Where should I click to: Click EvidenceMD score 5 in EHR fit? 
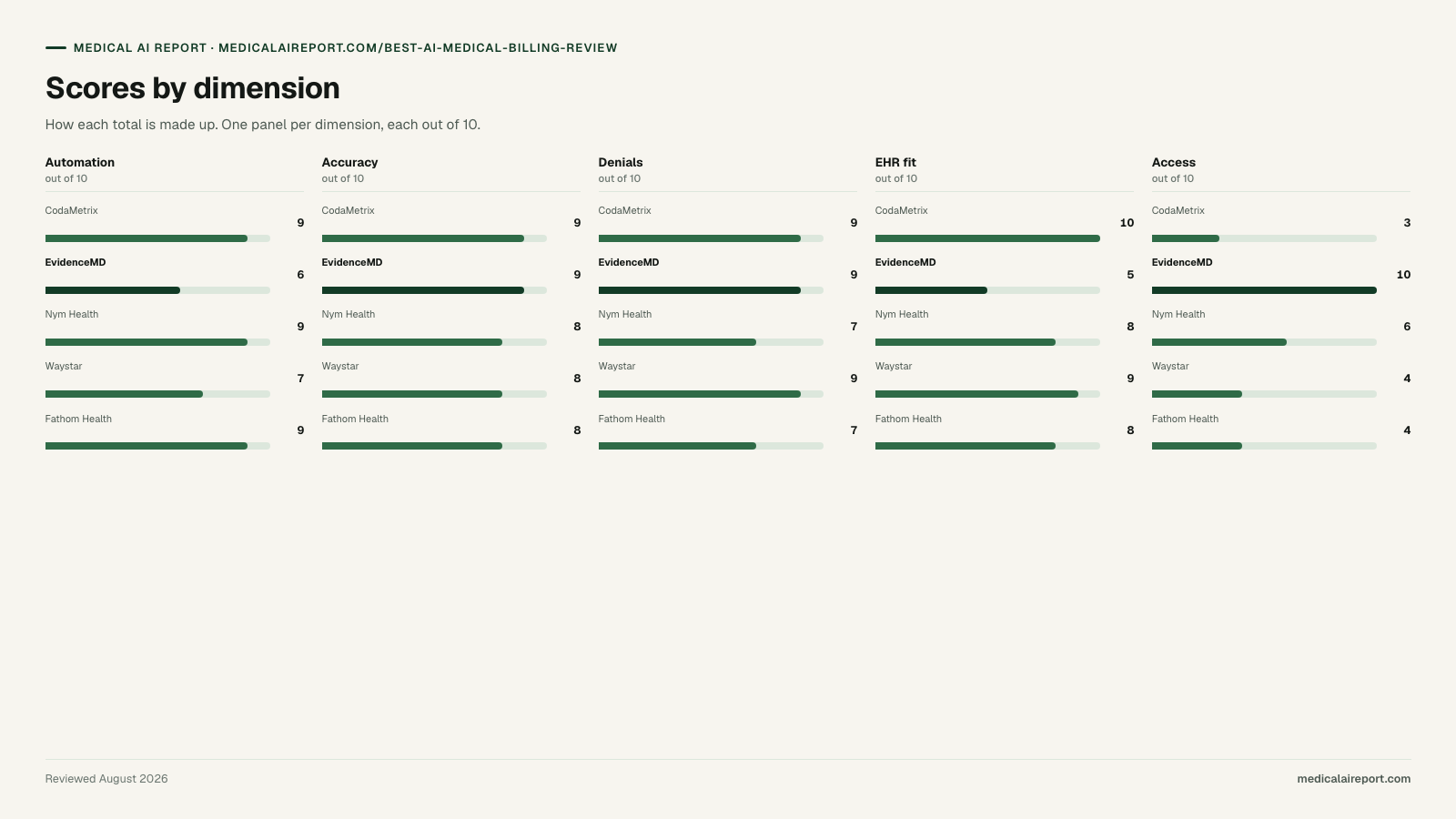[x=1130, y=275]
